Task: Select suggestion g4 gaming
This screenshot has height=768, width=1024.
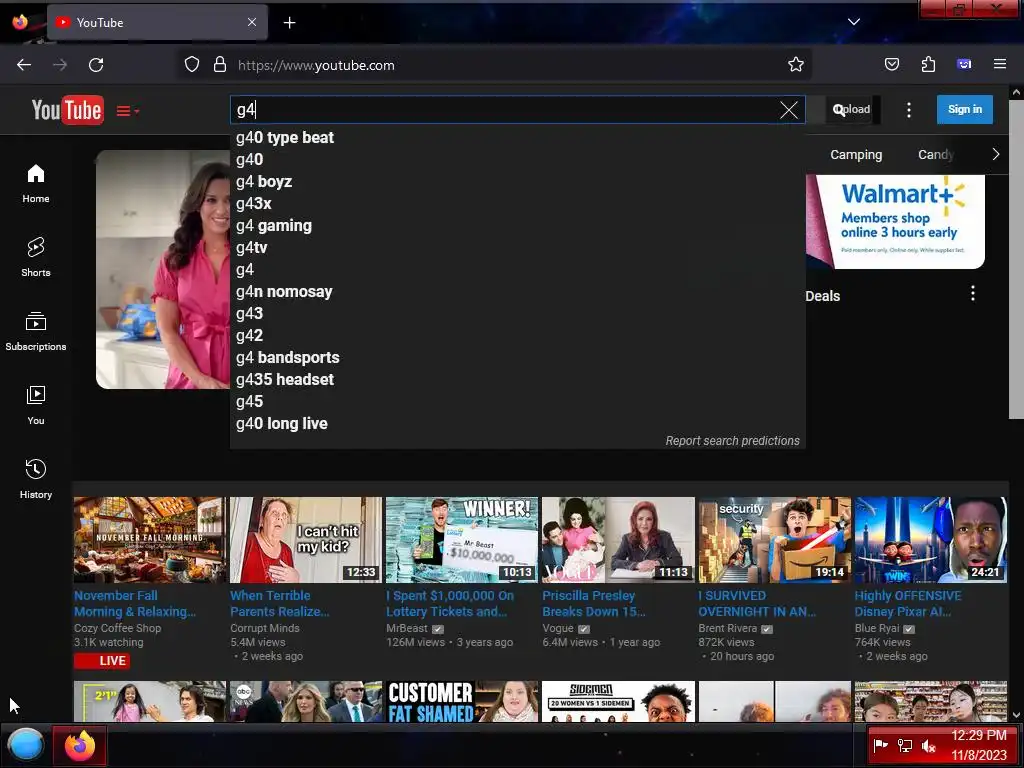Action: coord(517,226)
